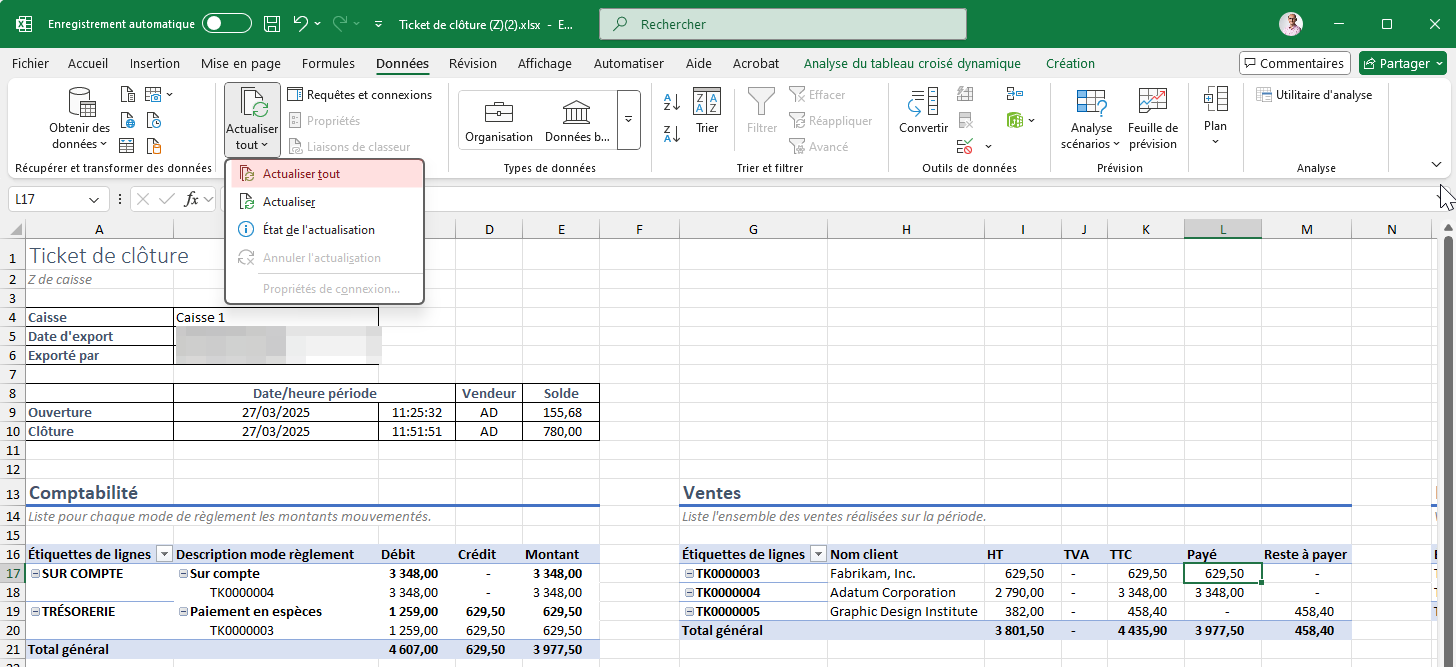The image size is (1456, 667).
Task: Switch to the Formules tab
Action: tap(328, 64)
